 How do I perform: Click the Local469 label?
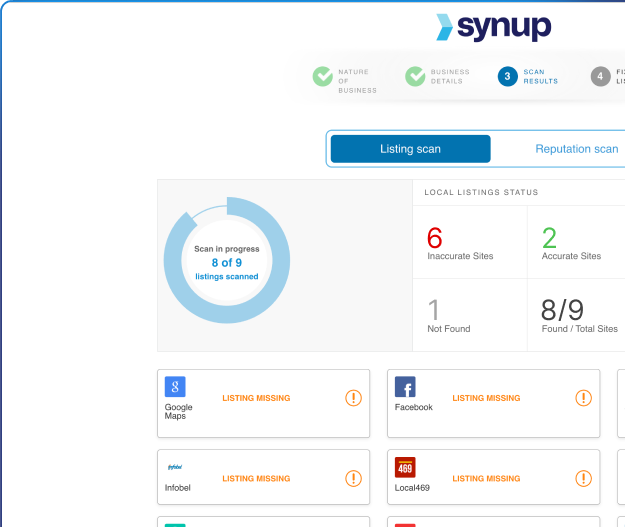pyautogui.click(x=412, y=488)
